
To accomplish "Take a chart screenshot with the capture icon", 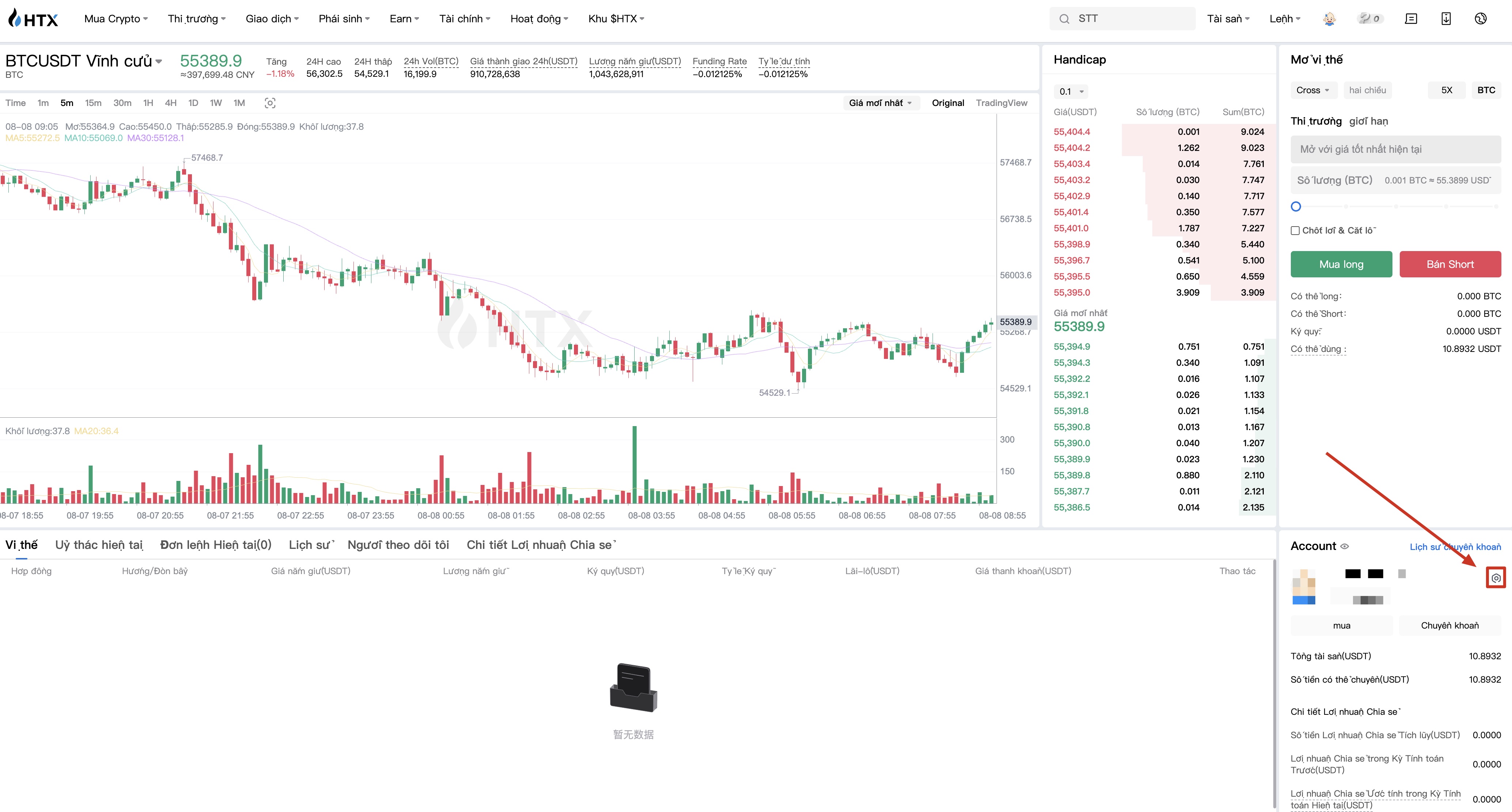I will pos(269,103).
